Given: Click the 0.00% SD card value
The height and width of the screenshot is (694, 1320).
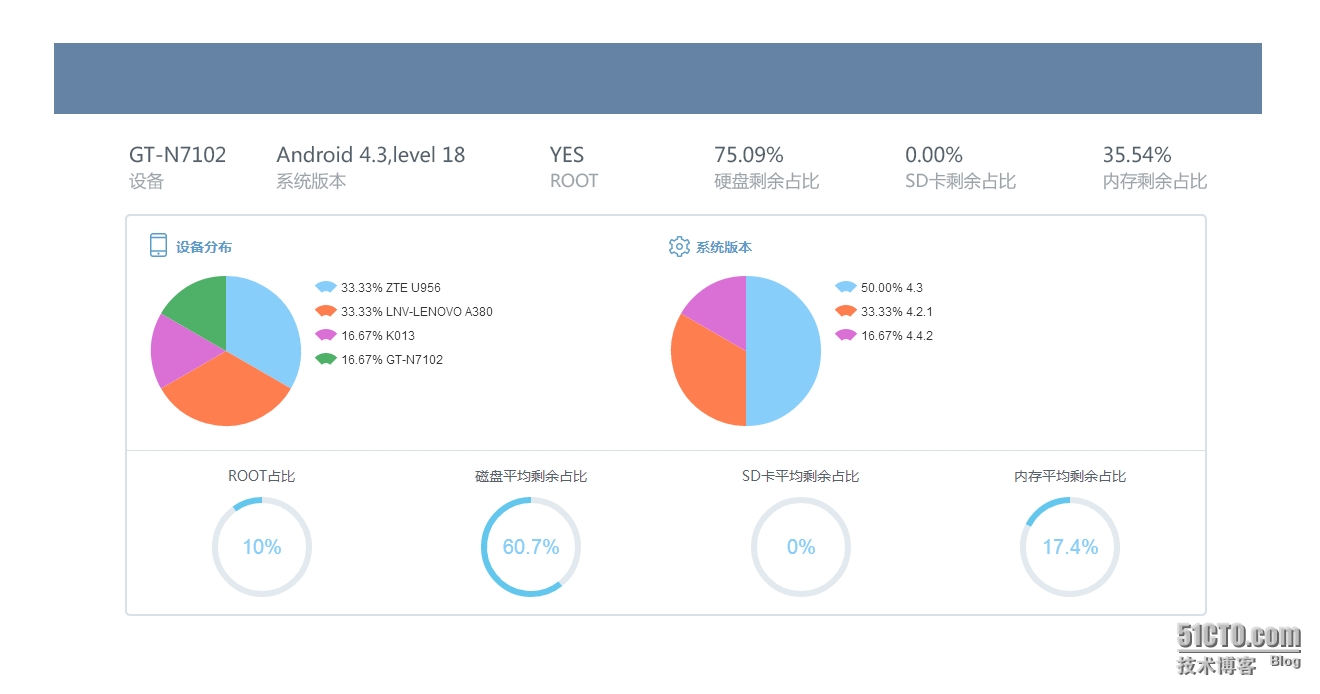Looking at the screenshot, I should coord(934,155).
